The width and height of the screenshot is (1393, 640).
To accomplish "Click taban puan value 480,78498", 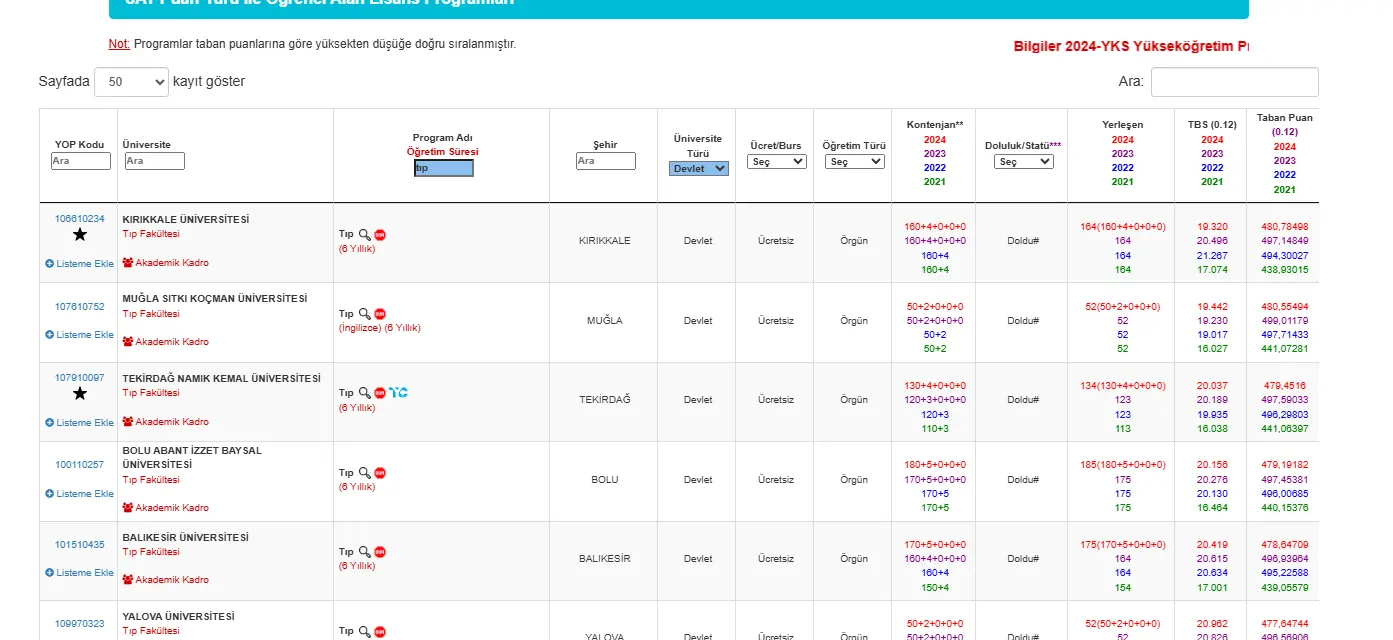I will click(x=1285, y=227).
